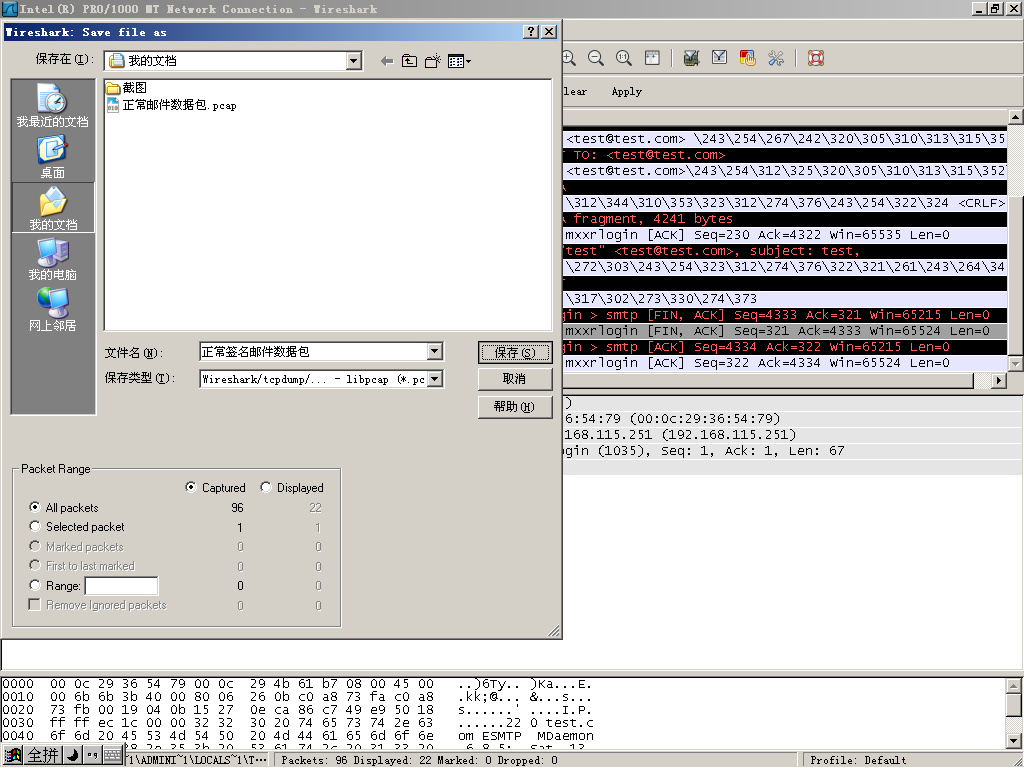Go back using the left arrow icon
The height and width of the screenshot is (768, 1024).
pyautogui.click(x=387, y=61)
